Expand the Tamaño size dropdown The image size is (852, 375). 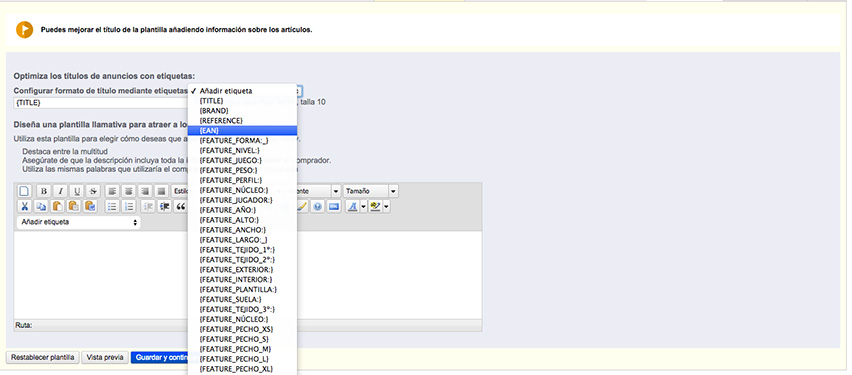[393, 191]
